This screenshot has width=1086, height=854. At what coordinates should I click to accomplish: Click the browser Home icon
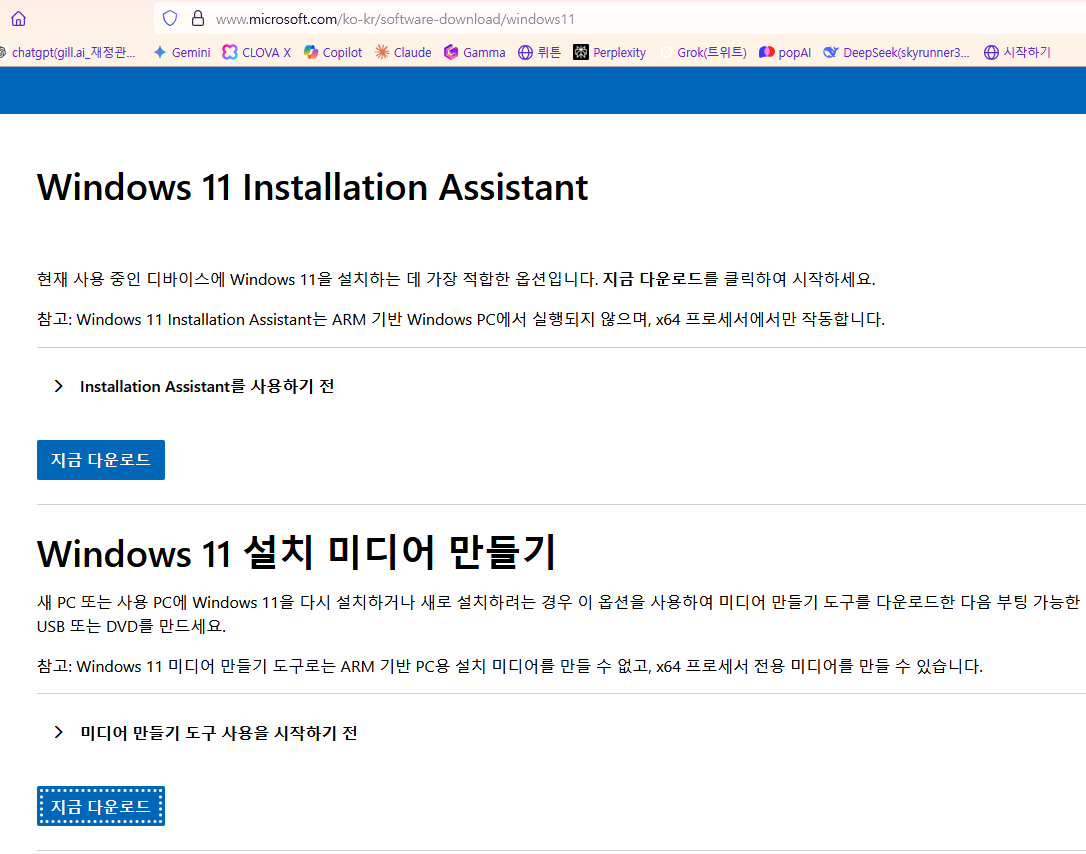pyautogui.click(x=19, y=19)
